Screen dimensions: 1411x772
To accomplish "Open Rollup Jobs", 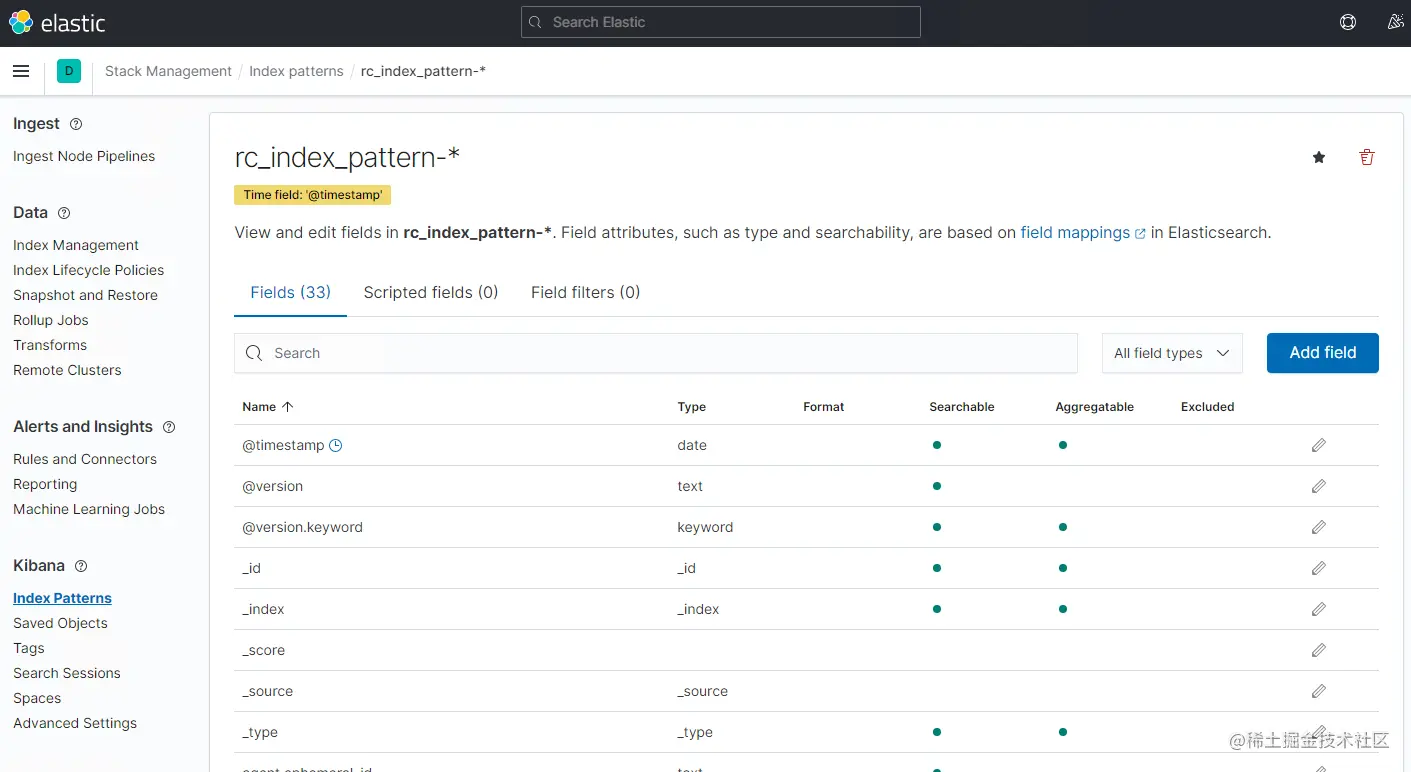I will pos(51,320).
